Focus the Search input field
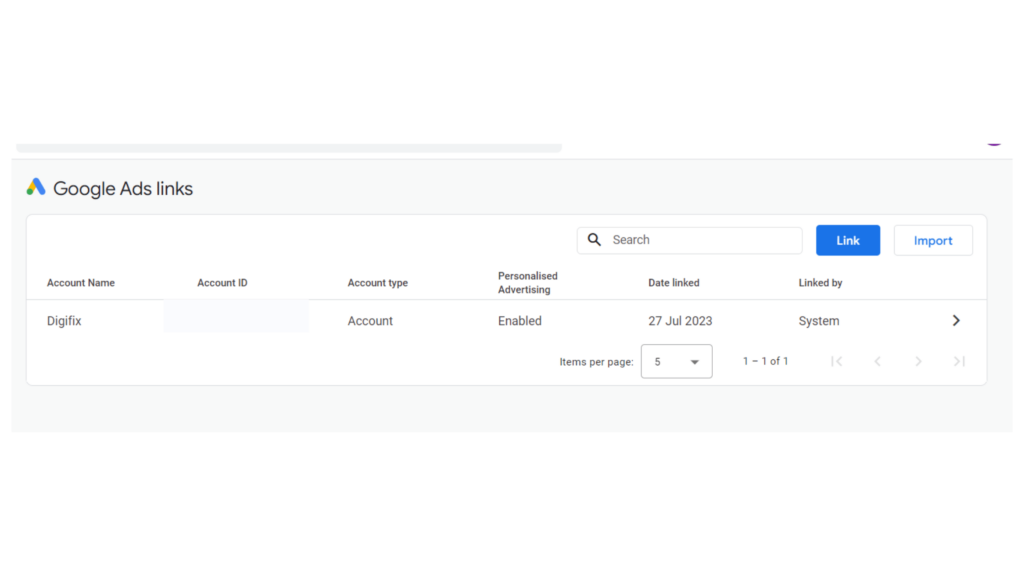This screenshot has height=576, width=1024. (x=690, y=240)
